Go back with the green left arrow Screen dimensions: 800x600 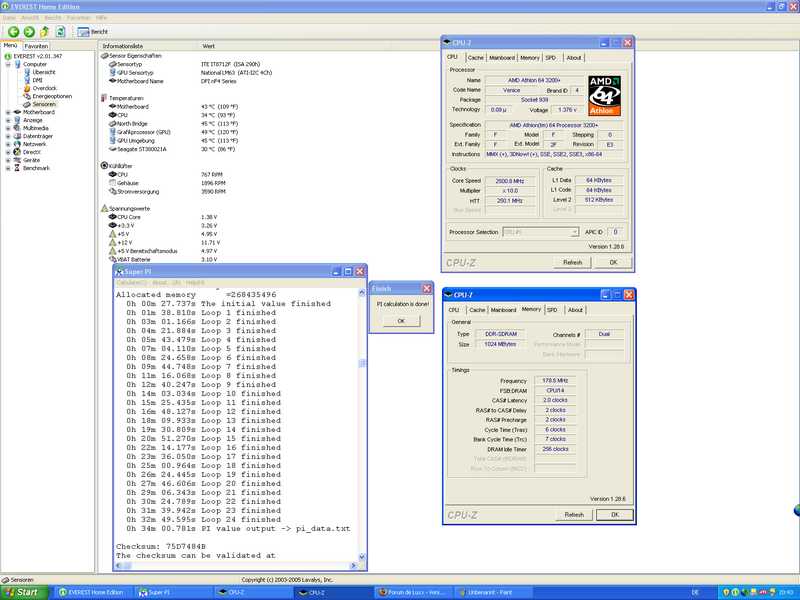13,32
